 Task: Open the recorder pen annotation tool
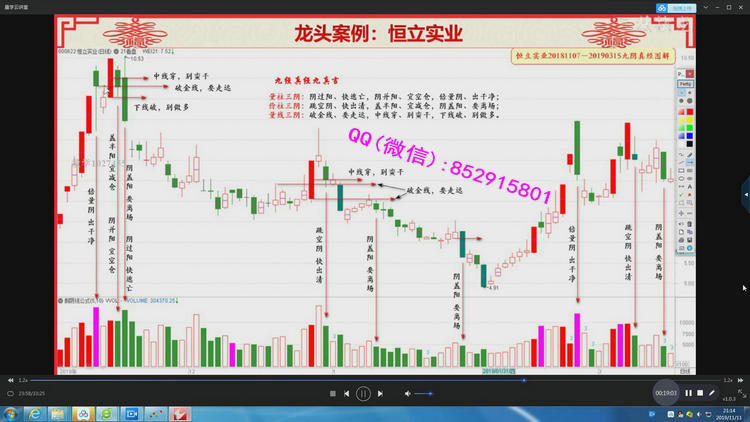click(x=712, y=393)
